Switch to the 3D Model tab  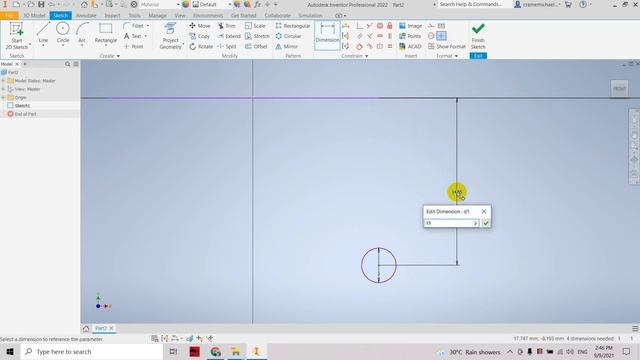pyautogui.click(x=34, y=16)
